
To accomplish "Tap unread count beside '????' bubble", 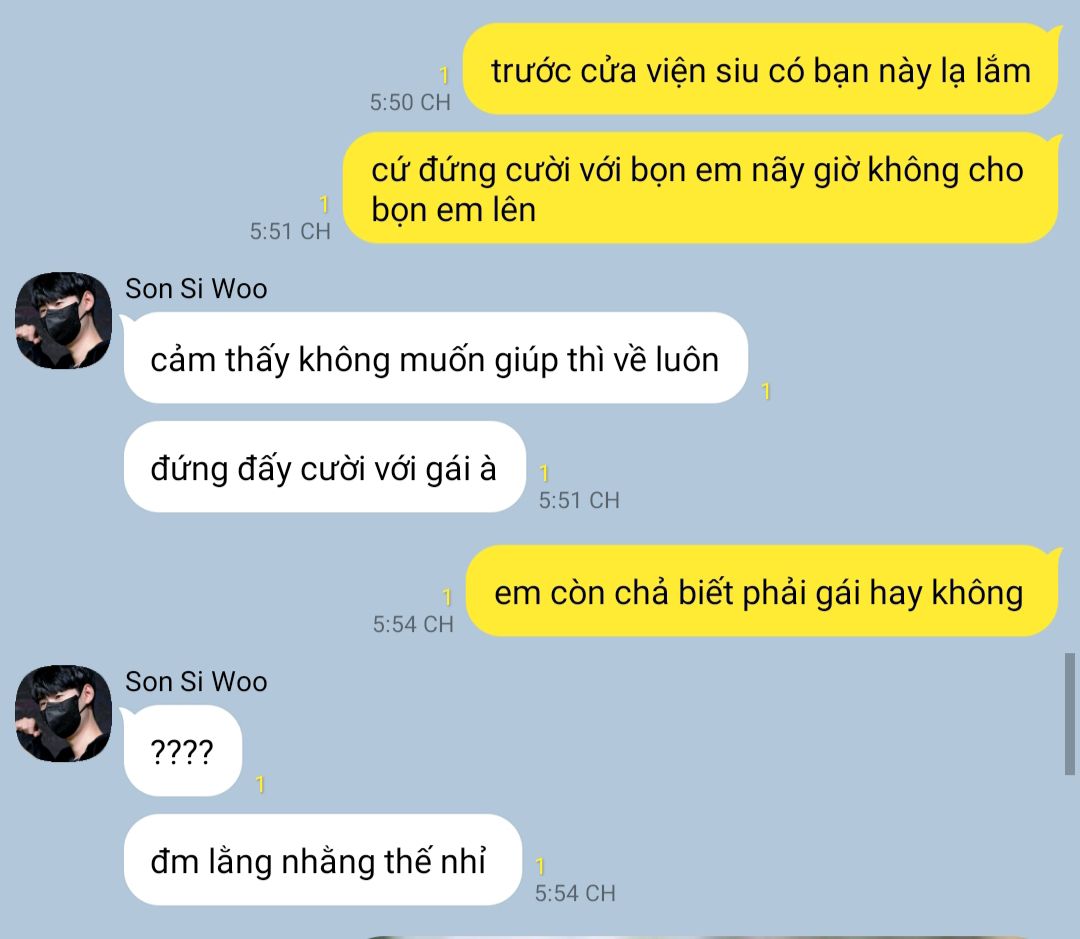I will coord(260,784).
